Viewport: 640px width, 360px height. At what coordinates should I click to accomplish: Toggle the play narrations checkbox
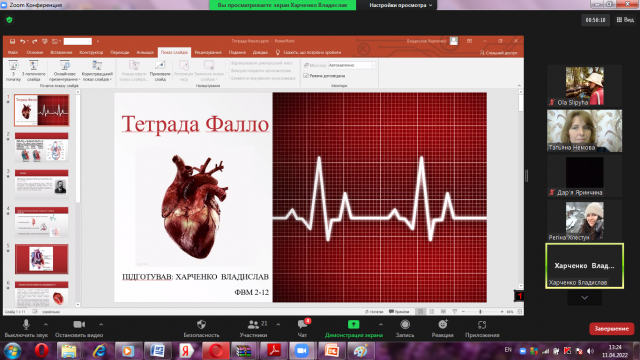coord(228,63)
